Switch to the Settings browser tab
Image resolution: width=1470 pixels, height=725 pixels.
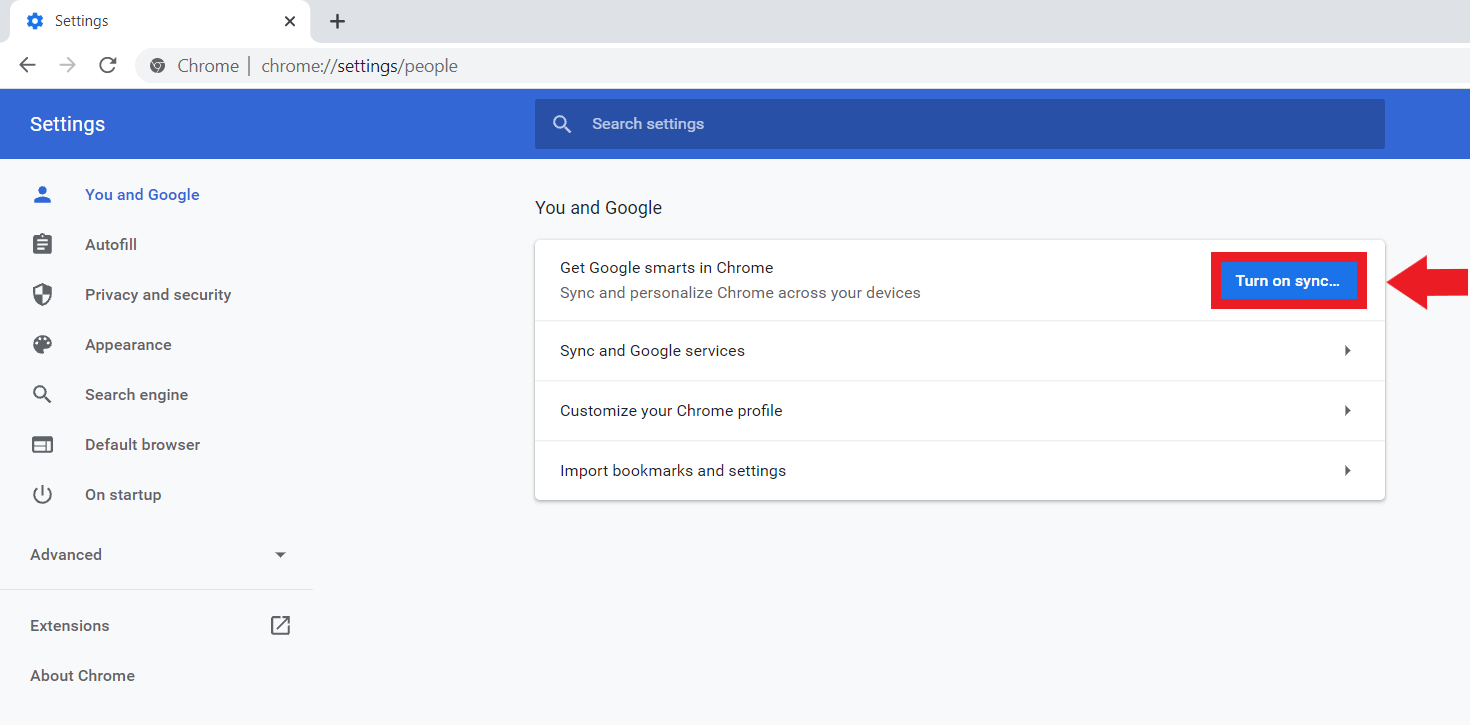point(150,21)
